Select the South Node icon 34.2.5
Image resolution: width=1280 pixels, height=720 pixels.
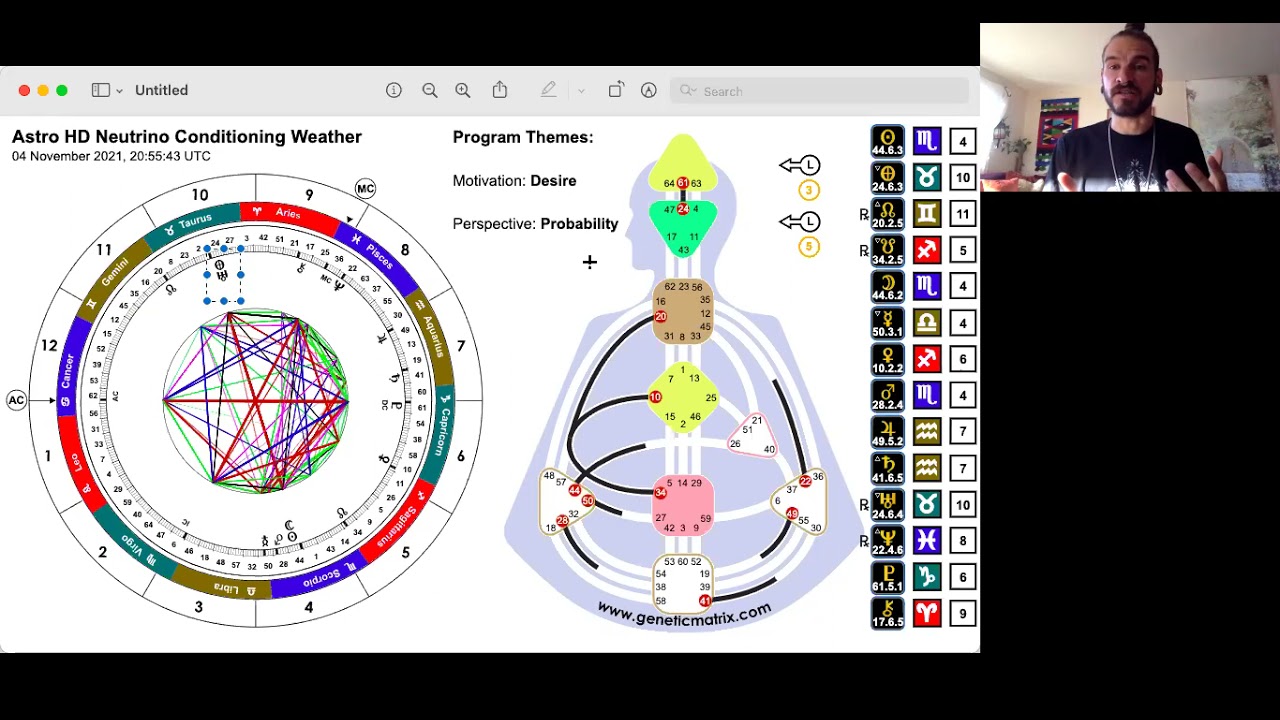[887, 250]
